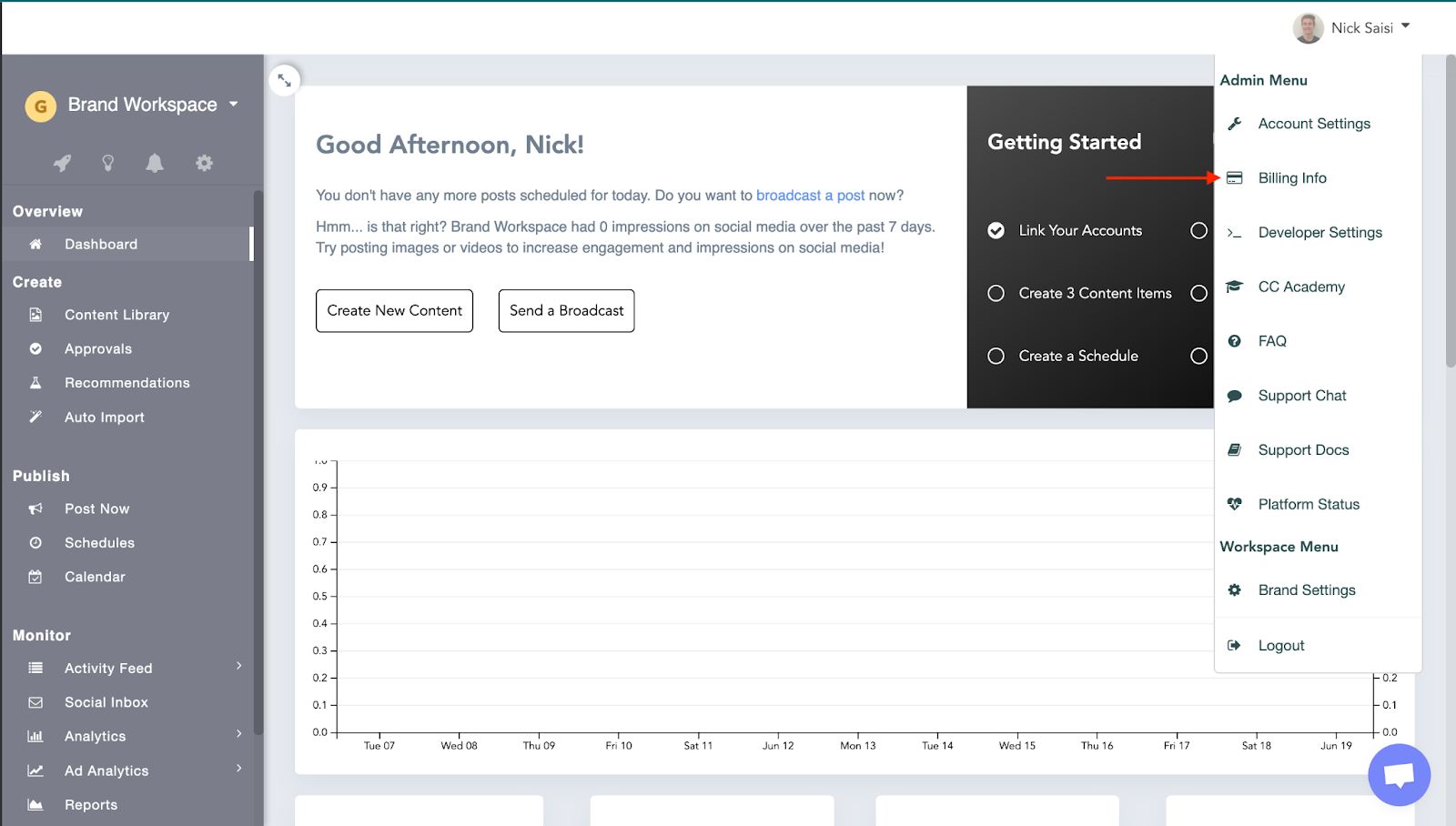Viewport: 1456px width, 826px height.
Task: Open Brand Settings in Workspace Menu
Action: pos(1307,590)
